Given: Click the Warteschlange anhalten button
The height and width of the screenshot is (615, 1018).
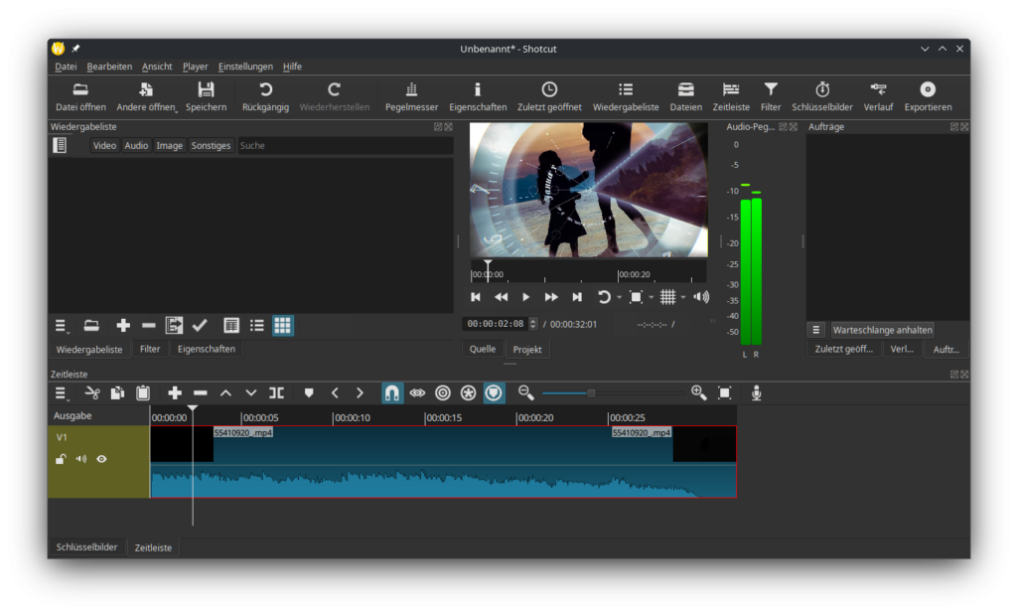Looking at the screenshot, I should click(x=882, y=329).
